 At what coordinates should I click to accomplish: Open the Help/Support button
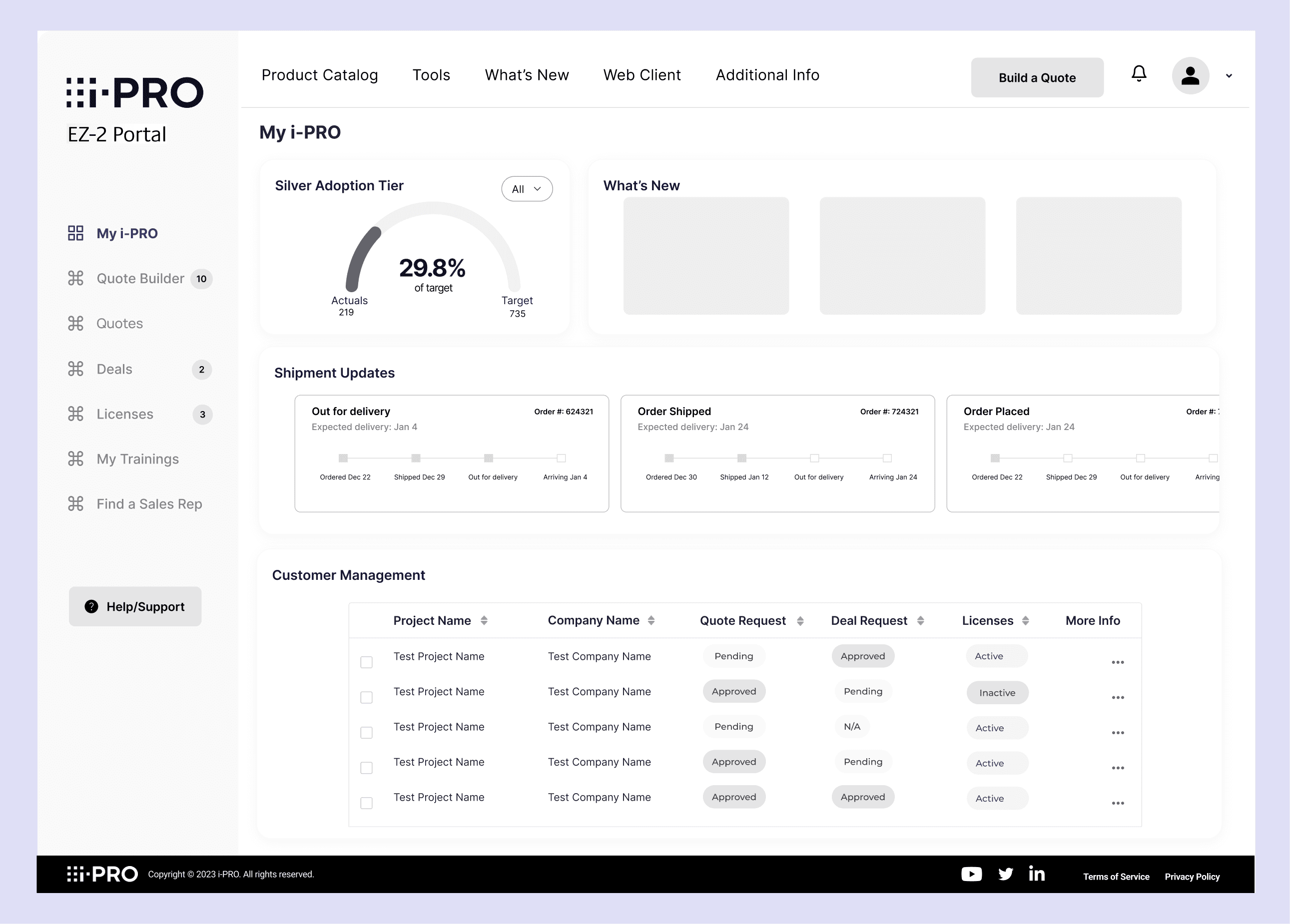point(135,607)
